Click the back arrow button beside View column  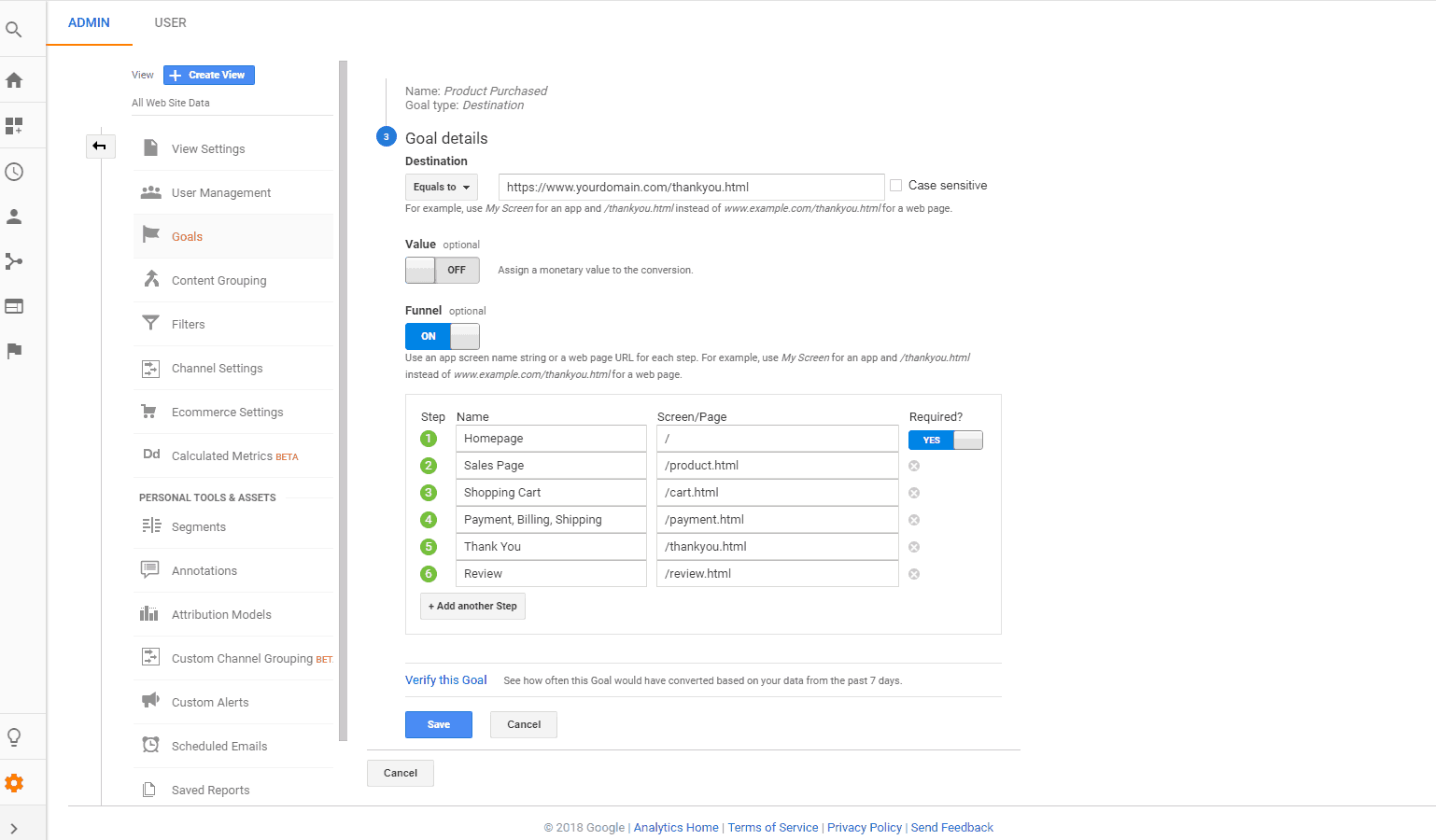pyautogui.click(x=100, y=146)
